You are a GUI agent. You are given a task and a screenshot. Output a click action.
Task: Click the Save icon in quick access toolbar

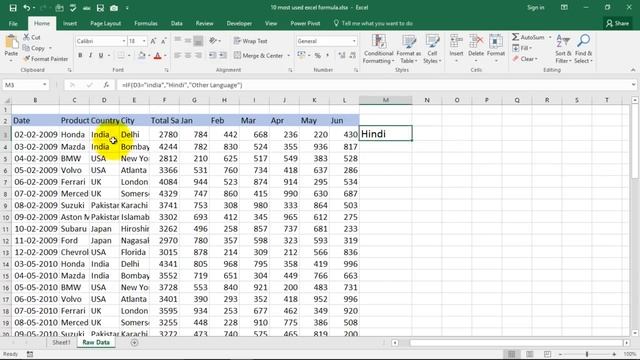(x=13, y=8)
